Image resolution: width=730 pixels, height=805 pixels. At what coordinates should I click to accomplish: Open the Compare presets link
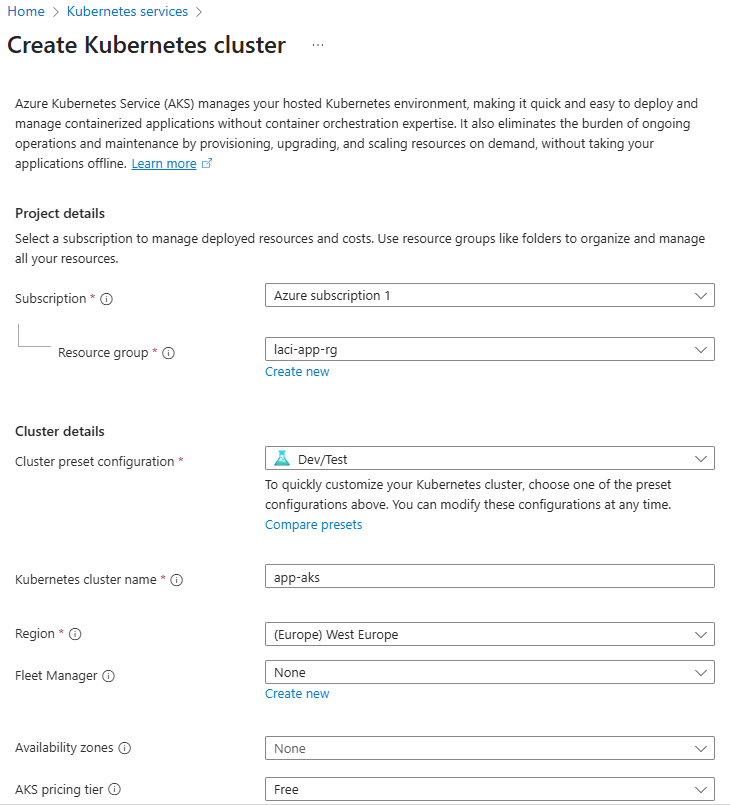point(313,525)
